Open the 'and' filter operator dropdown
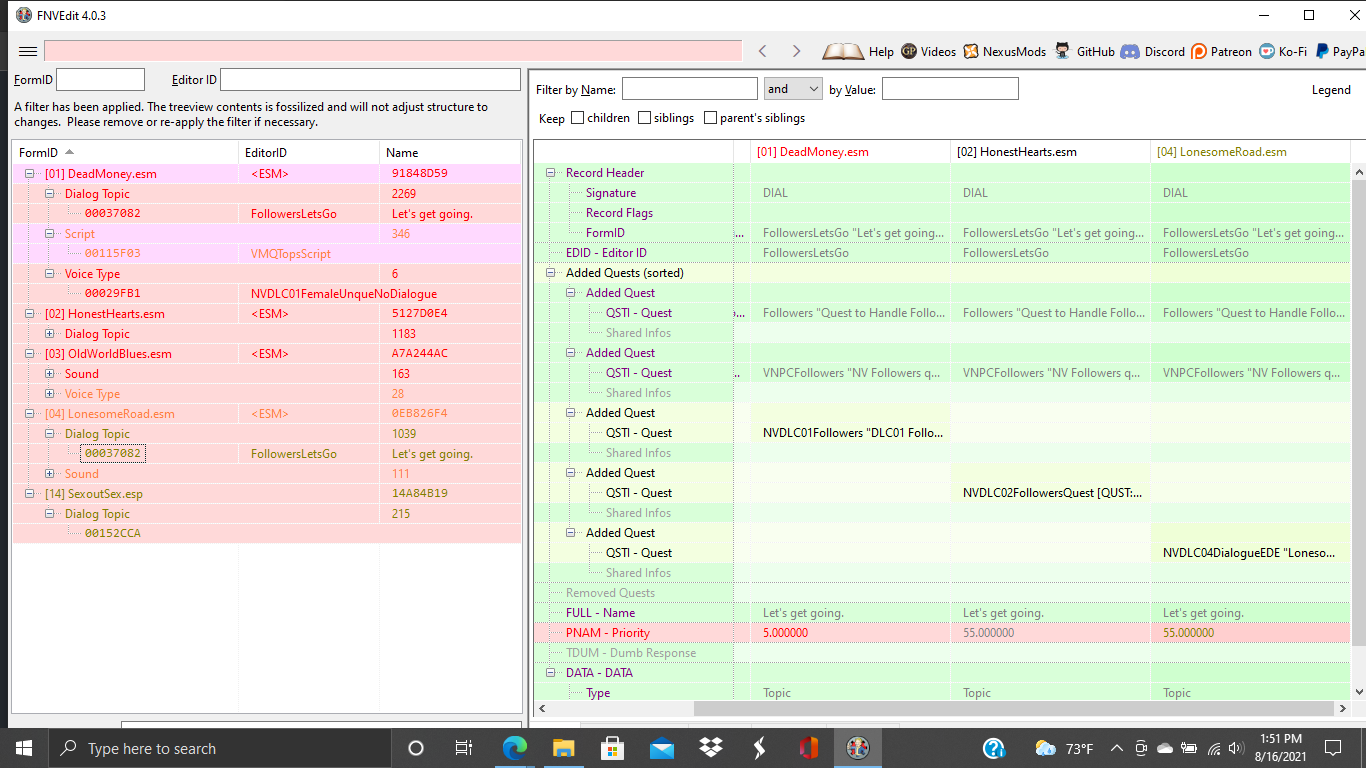Viewport: 1366px width, 768px height. [793, 89]
